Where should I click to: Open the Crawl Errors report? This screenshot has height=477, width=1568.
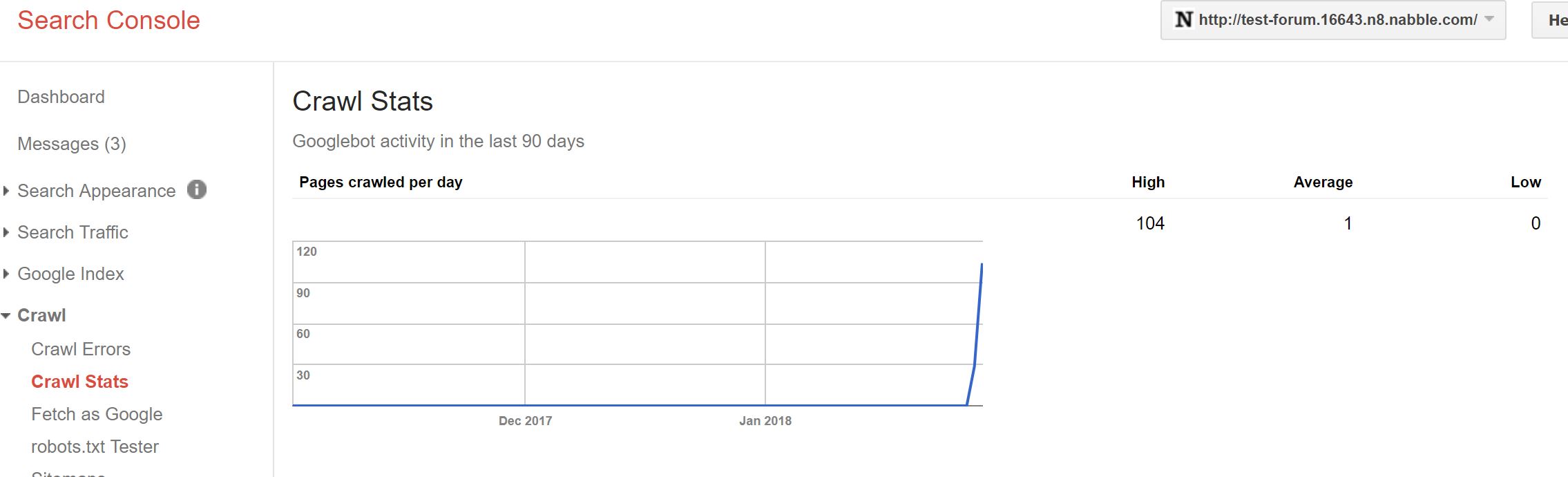pyautogui.click(x=81, y=349)
